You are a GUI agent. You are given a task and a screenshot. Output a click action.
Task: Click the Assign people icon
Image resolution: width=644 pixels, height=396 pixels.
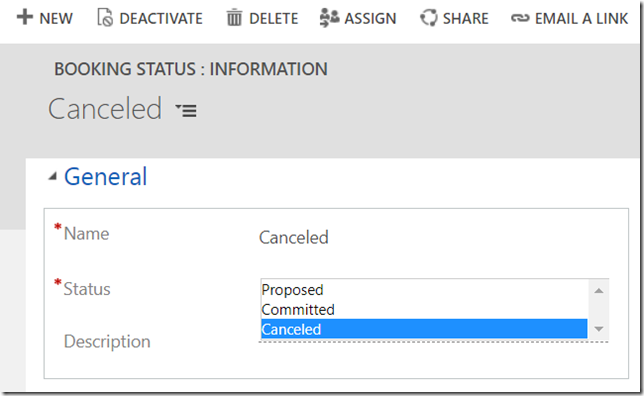click(329, 18)
